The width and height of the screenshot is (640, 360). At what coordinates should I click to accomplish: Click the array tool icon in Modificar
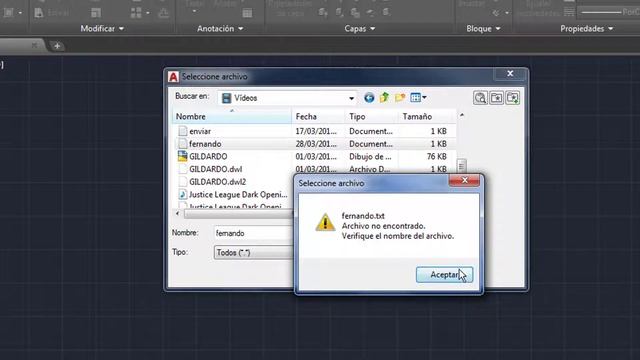136,13
